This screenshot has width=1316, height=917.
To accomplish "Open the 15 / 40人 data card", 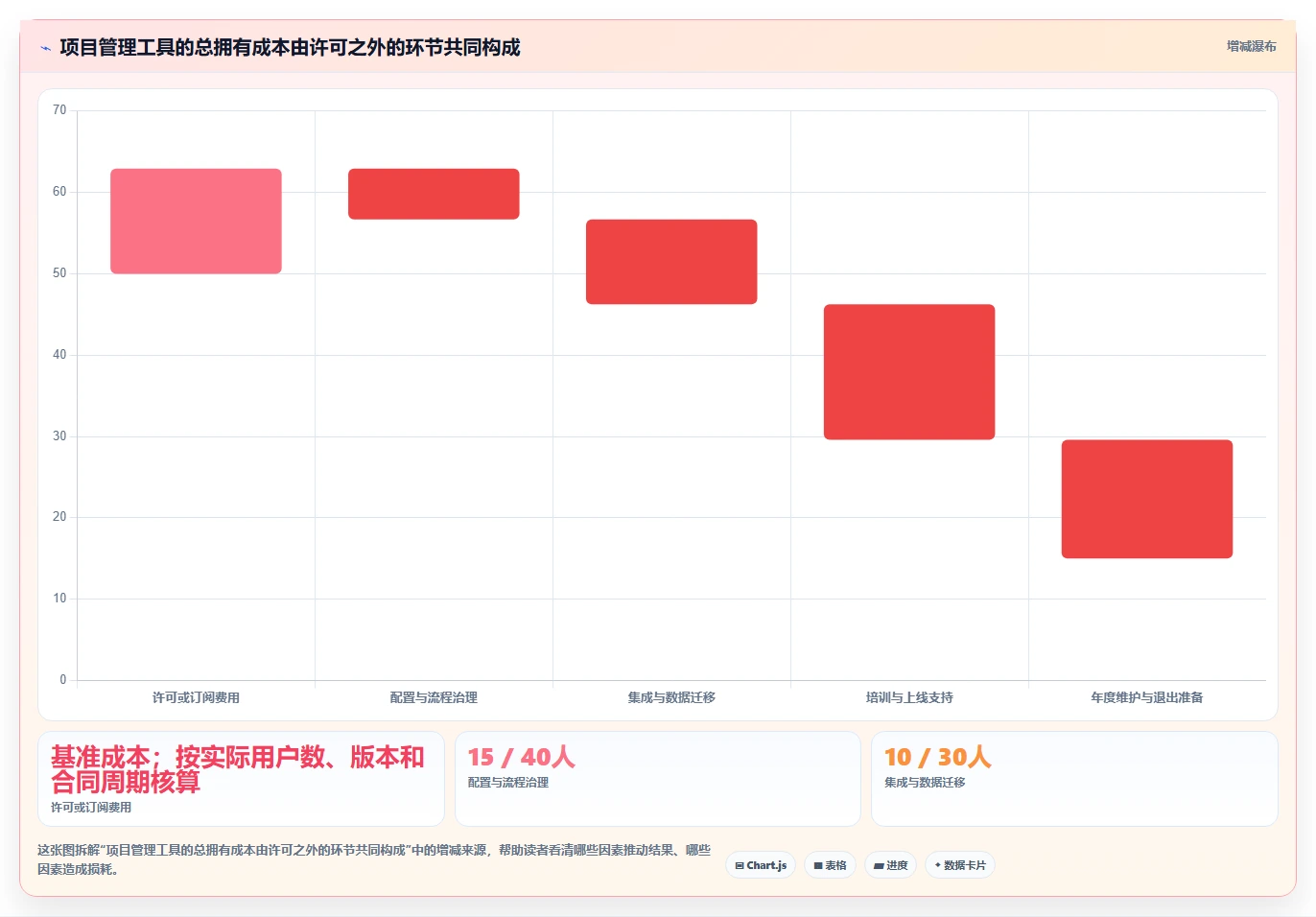I will coord(657,779).
